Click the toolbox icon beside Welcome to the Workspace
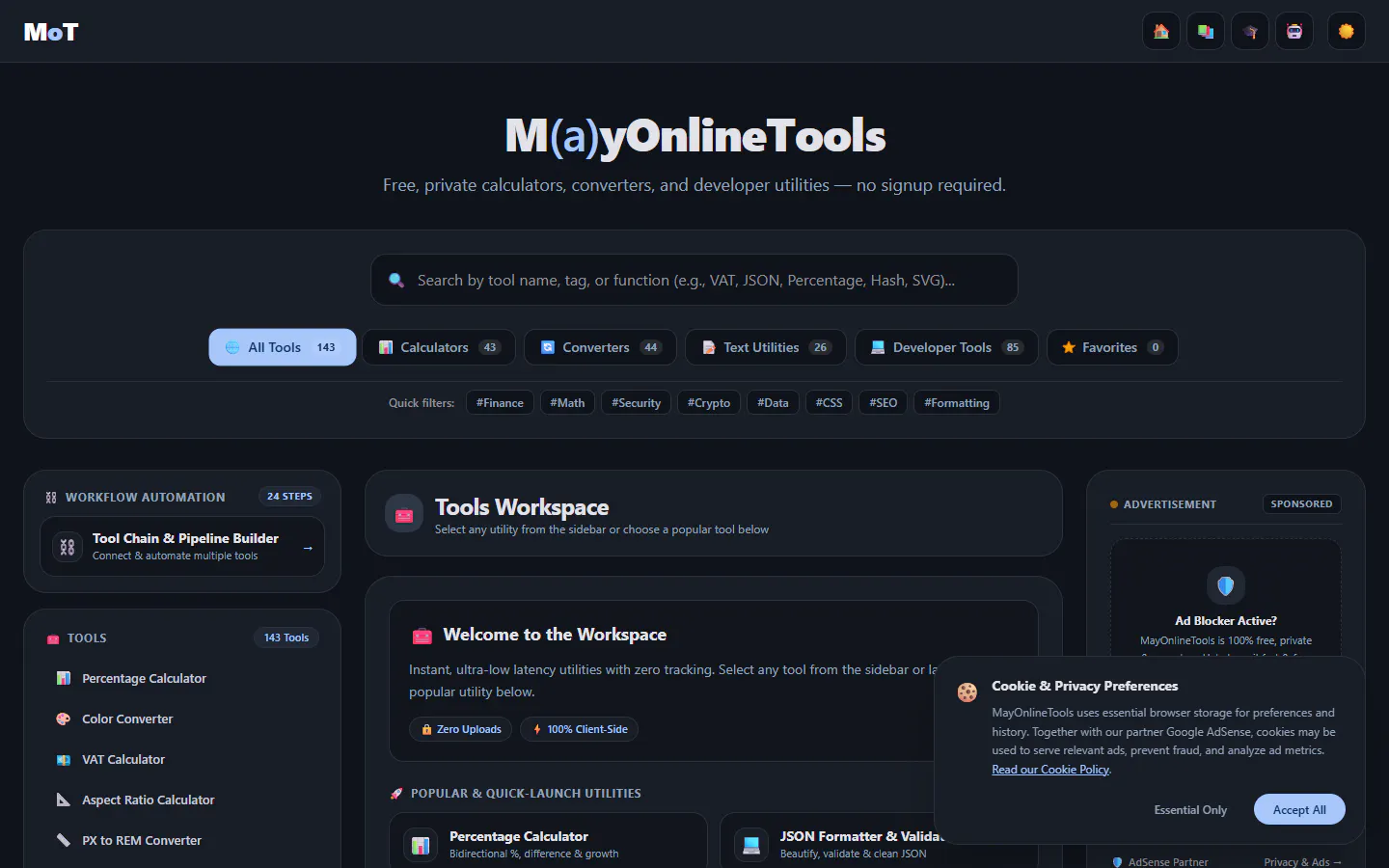The image size is (1389, 868). [422, 636]
